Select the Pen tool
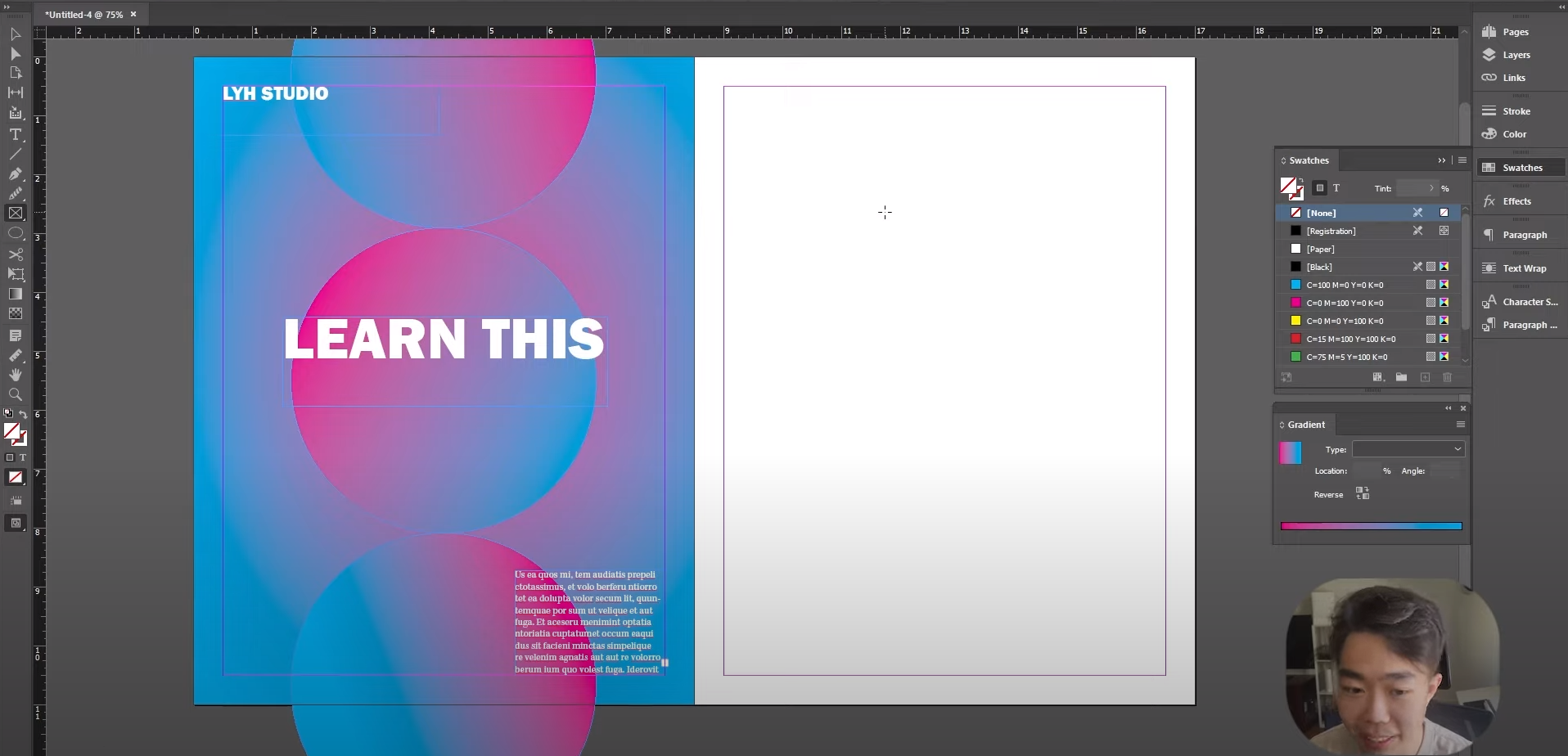Screen dimensions: 1568x756 point(16,173)
